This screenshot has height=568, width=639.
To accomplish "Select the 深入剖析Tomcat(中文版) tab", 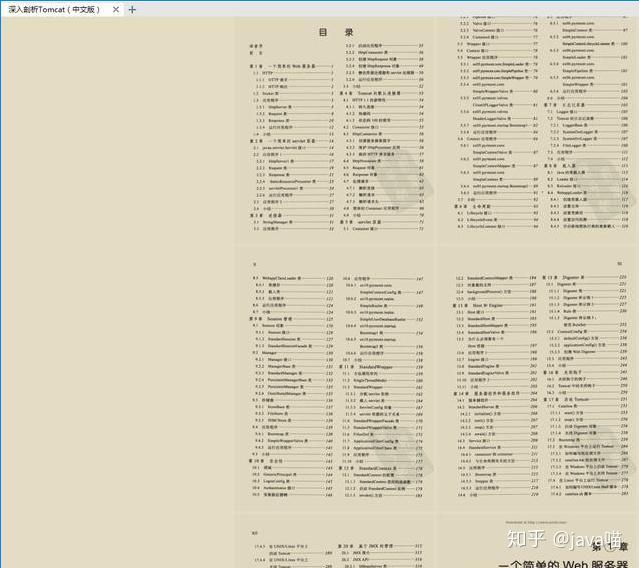I will (61, 9).
